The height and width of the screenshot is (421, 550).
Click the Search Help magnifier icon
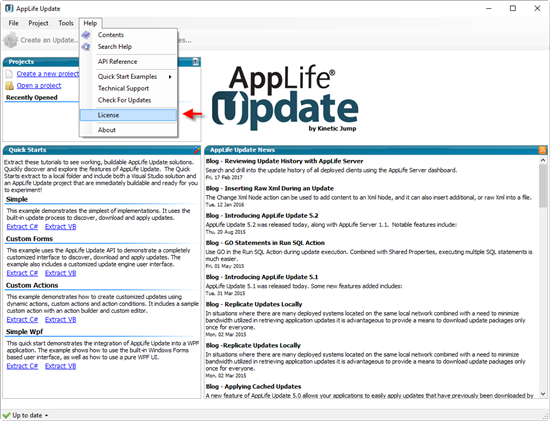pos(86,47)
